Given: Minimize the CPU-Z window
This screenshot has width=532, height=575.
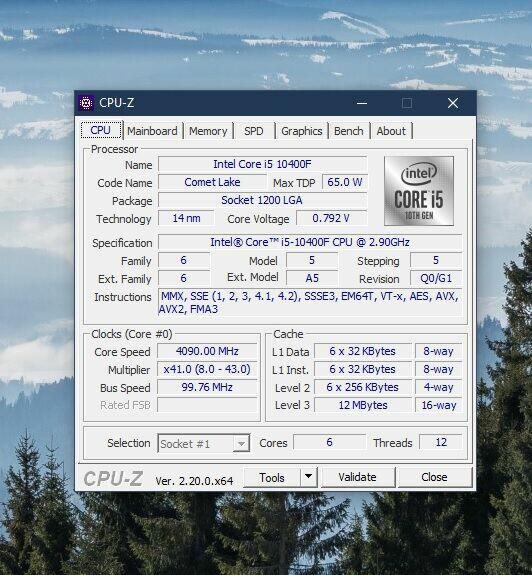Looking at the screenshot, I should point(362,103).
